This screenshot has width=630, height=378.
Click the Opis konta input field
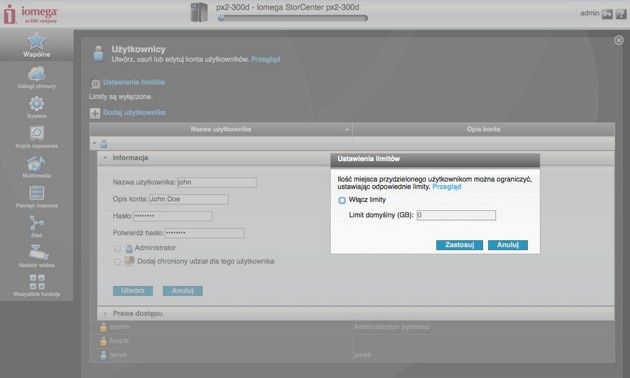tap(189, 199)
